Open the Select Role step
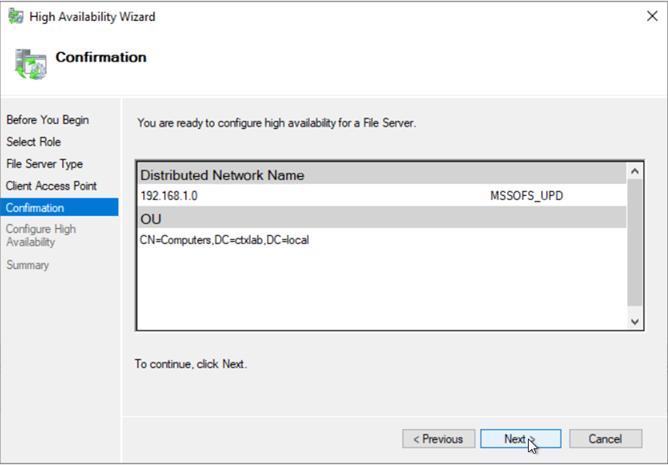 coord(33,142)
